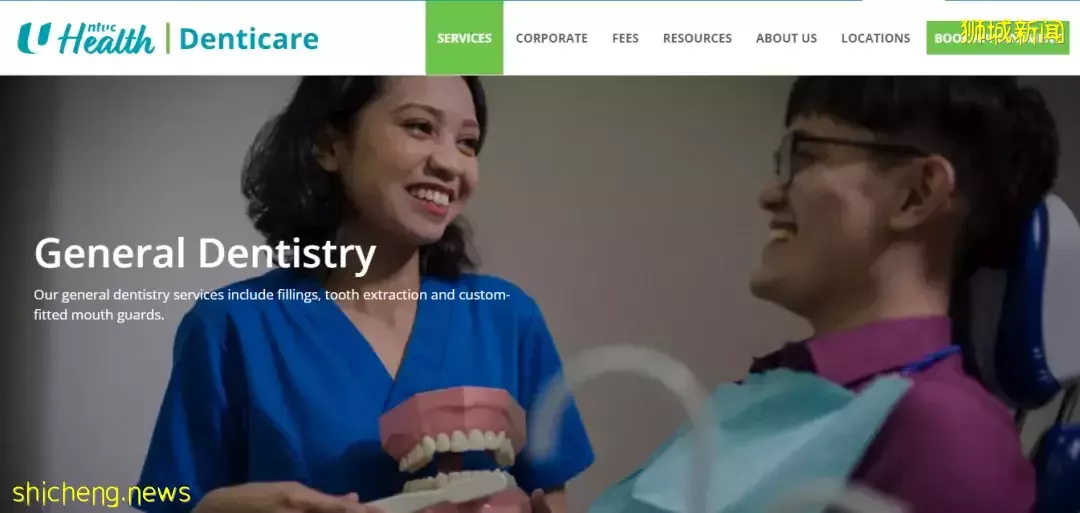Expand the ABOUT US menu
This screenshot has width=1080, height=513.
[786, 39]
